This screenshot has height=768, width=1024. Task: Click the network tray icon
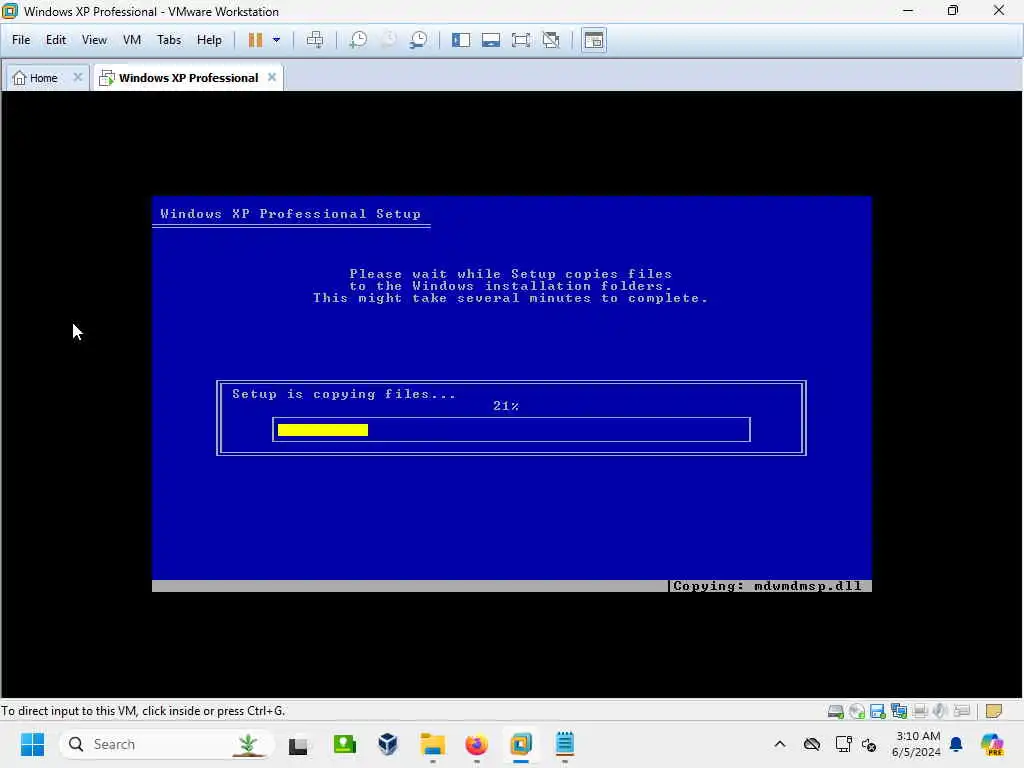click(x=843, y=744)
